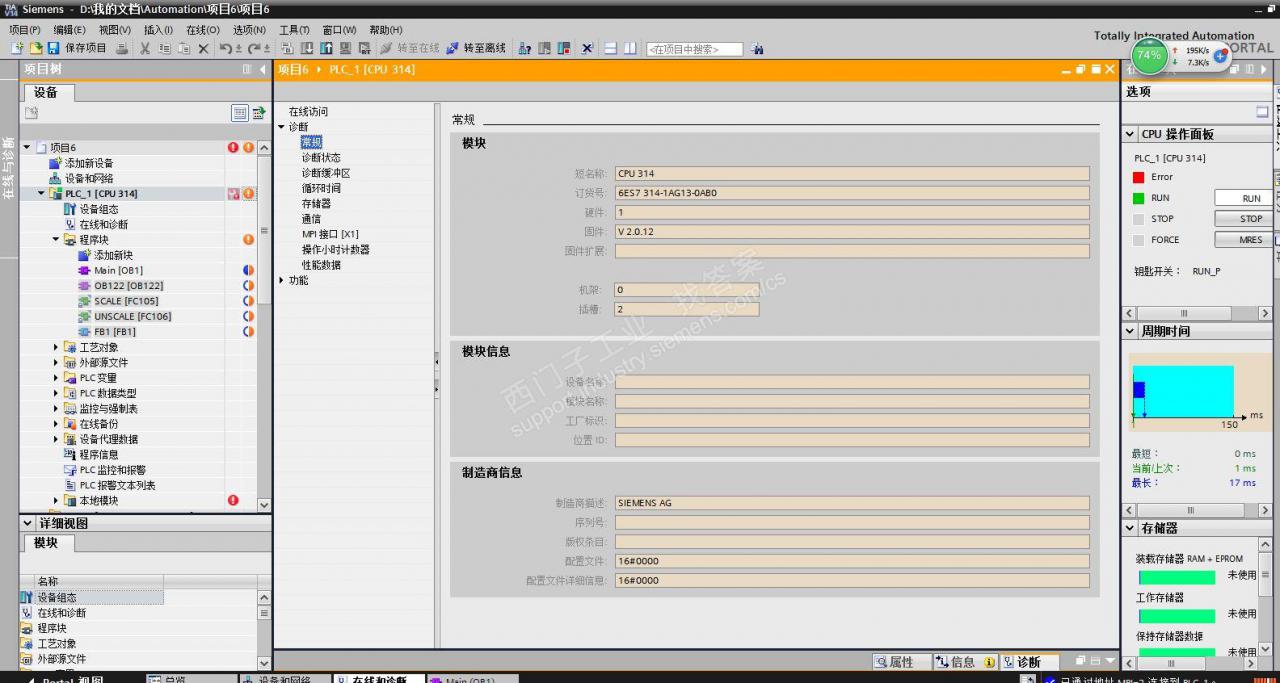1280x683 pixels.
Task: Collapse the 程序块 folder
Action: click(x=56, y=240)
